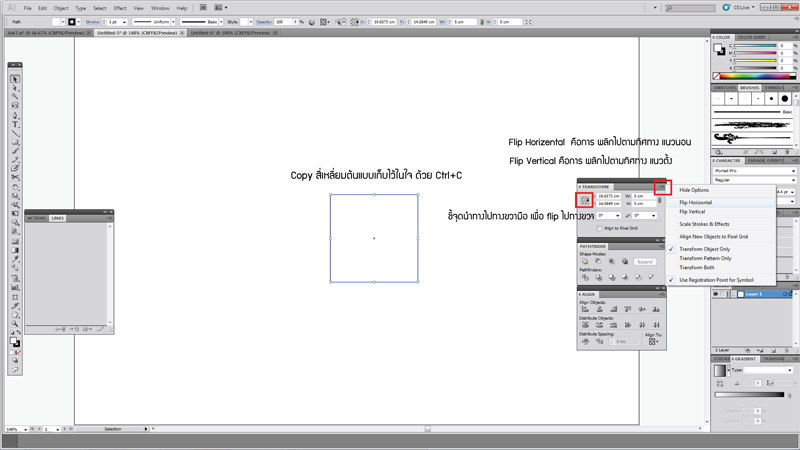
Task: Click the CS Live icon
Action: tap(726, 8)
